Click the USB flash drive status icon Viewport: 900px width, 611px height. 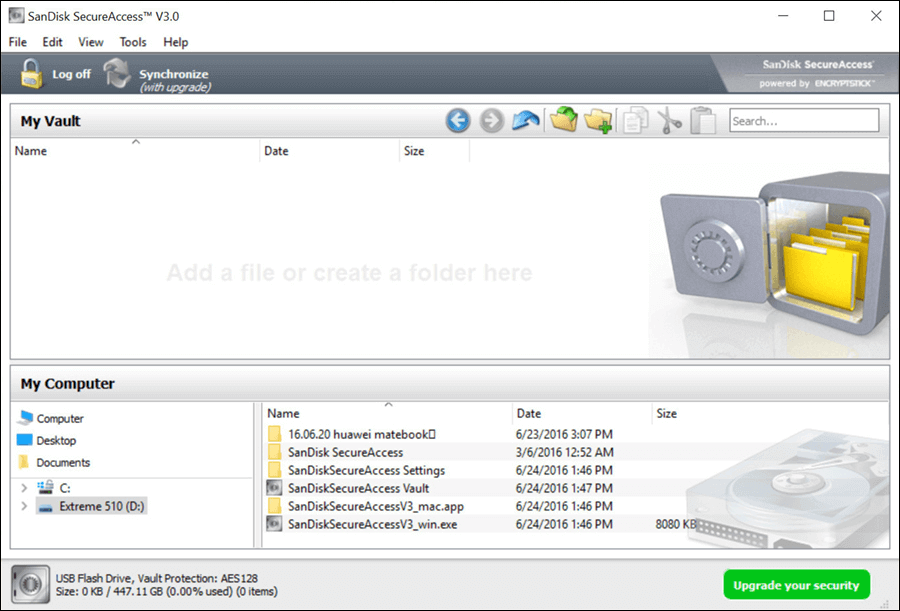pos(30,584)
